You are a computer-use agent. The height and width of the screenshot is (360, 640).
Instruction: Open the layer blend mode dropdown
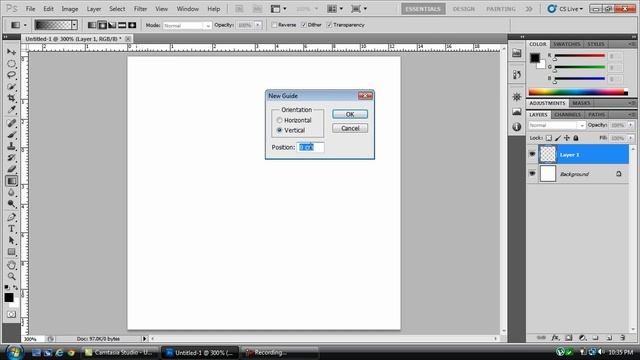[x=557, y=125]
